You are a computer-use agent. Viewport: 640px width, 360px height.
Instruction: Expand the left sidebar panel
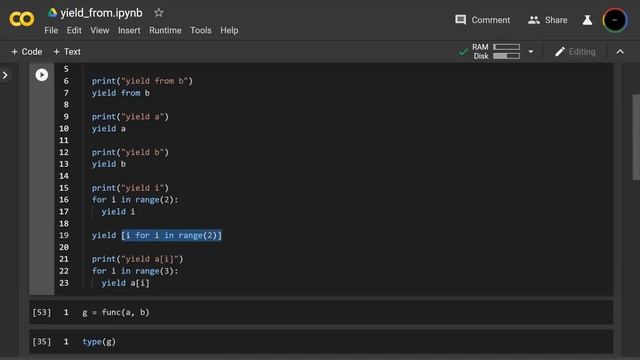tap(5, 75)
